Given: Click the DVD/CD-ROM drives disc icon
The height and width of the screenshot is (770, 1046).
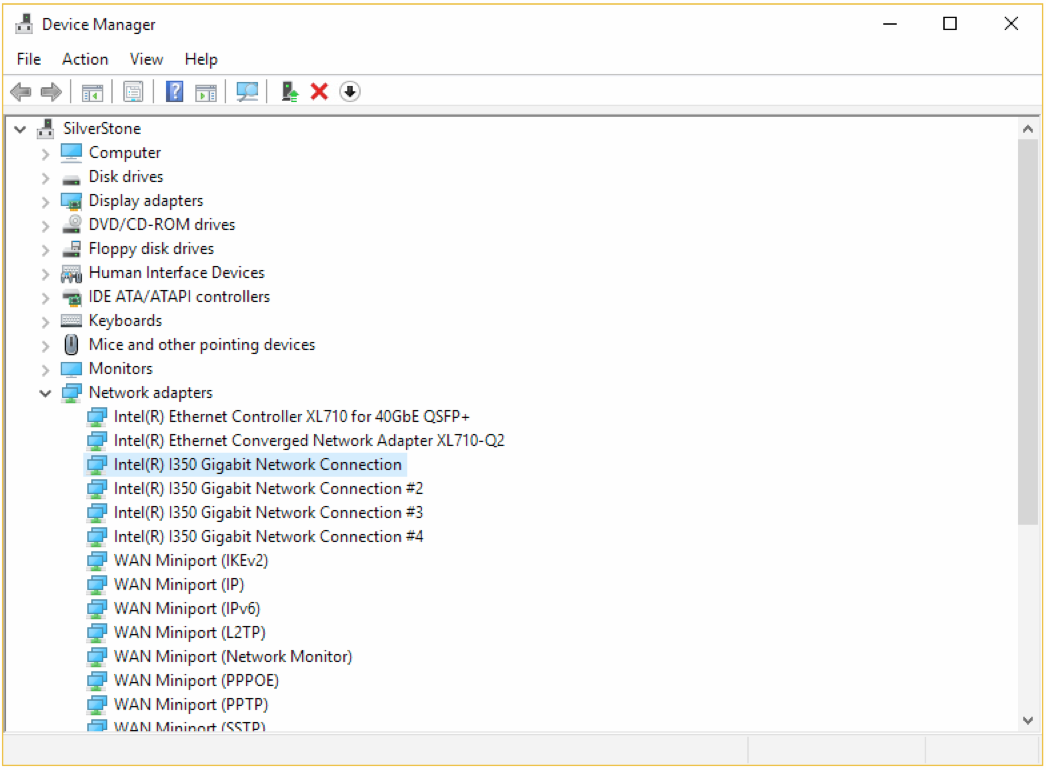Looking at the screenshot, I should click(x=71, y=225).
